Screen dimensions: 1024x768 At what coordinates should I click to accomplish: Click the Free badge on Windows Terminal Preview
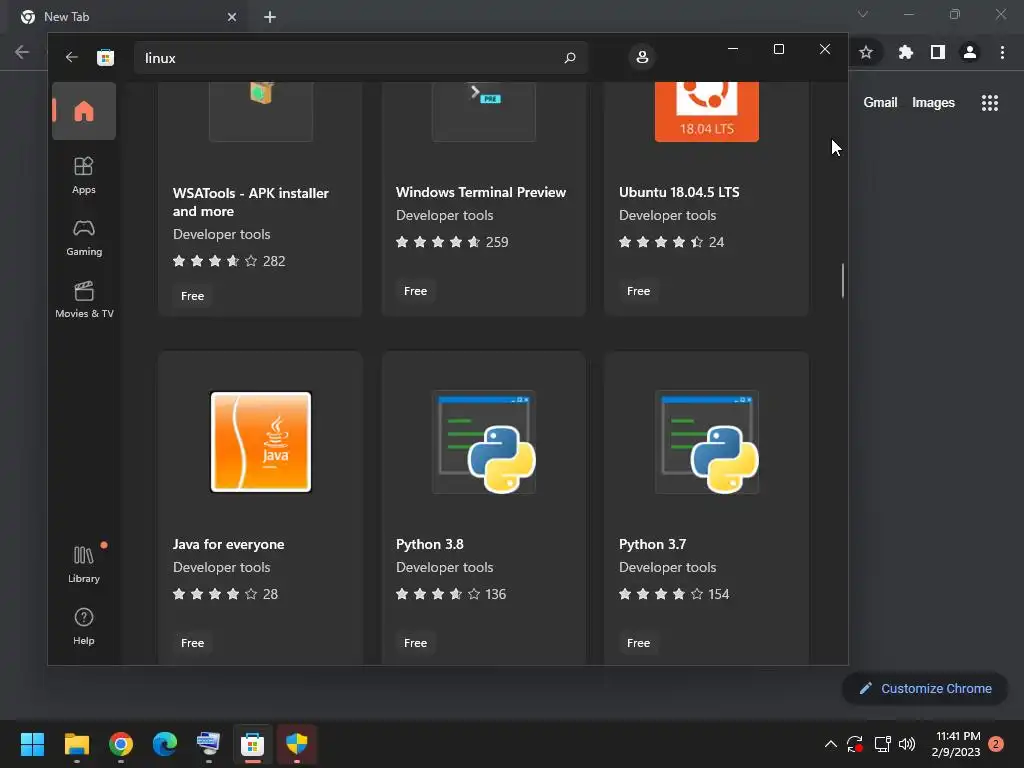pyautogui.click(x=415, y=291)
